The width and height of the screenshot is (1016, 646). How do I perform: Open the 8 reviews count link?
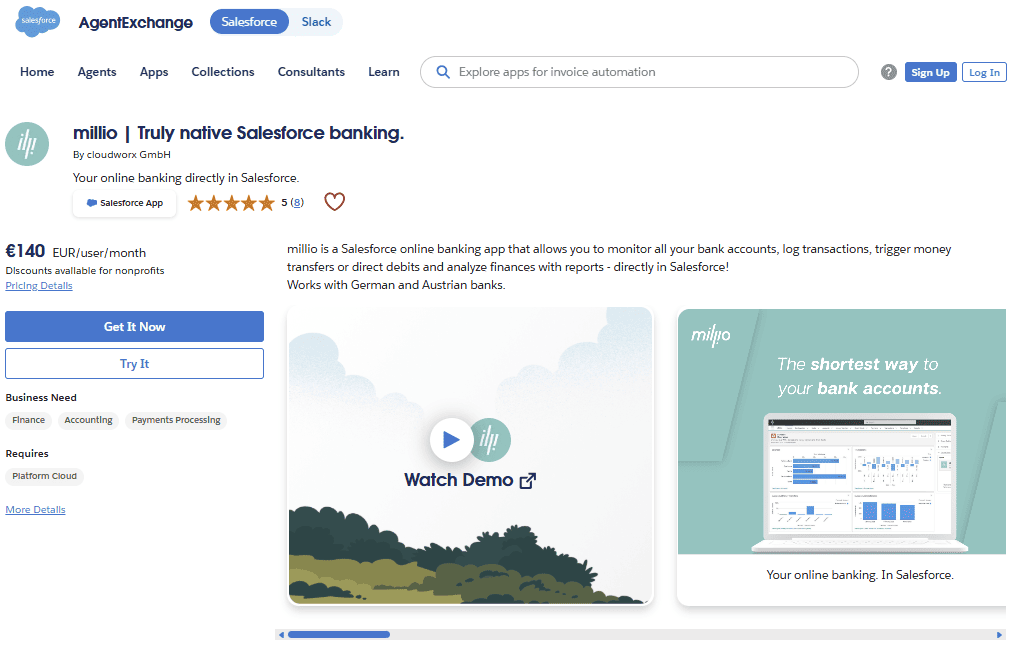tap(297, 203)
